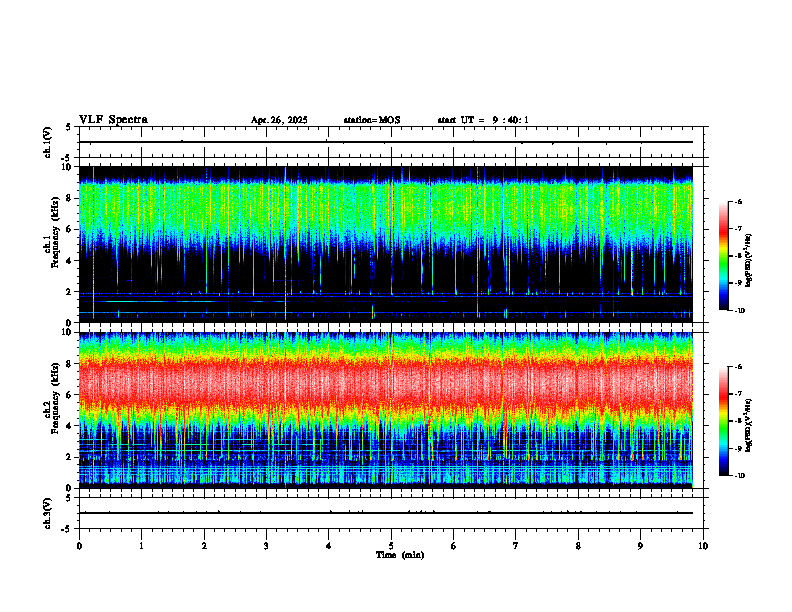Viewport: 792px width, 612px height.
Task: Click the ch.1 spectrogram color scale bar
Action: tap(724, 256)
